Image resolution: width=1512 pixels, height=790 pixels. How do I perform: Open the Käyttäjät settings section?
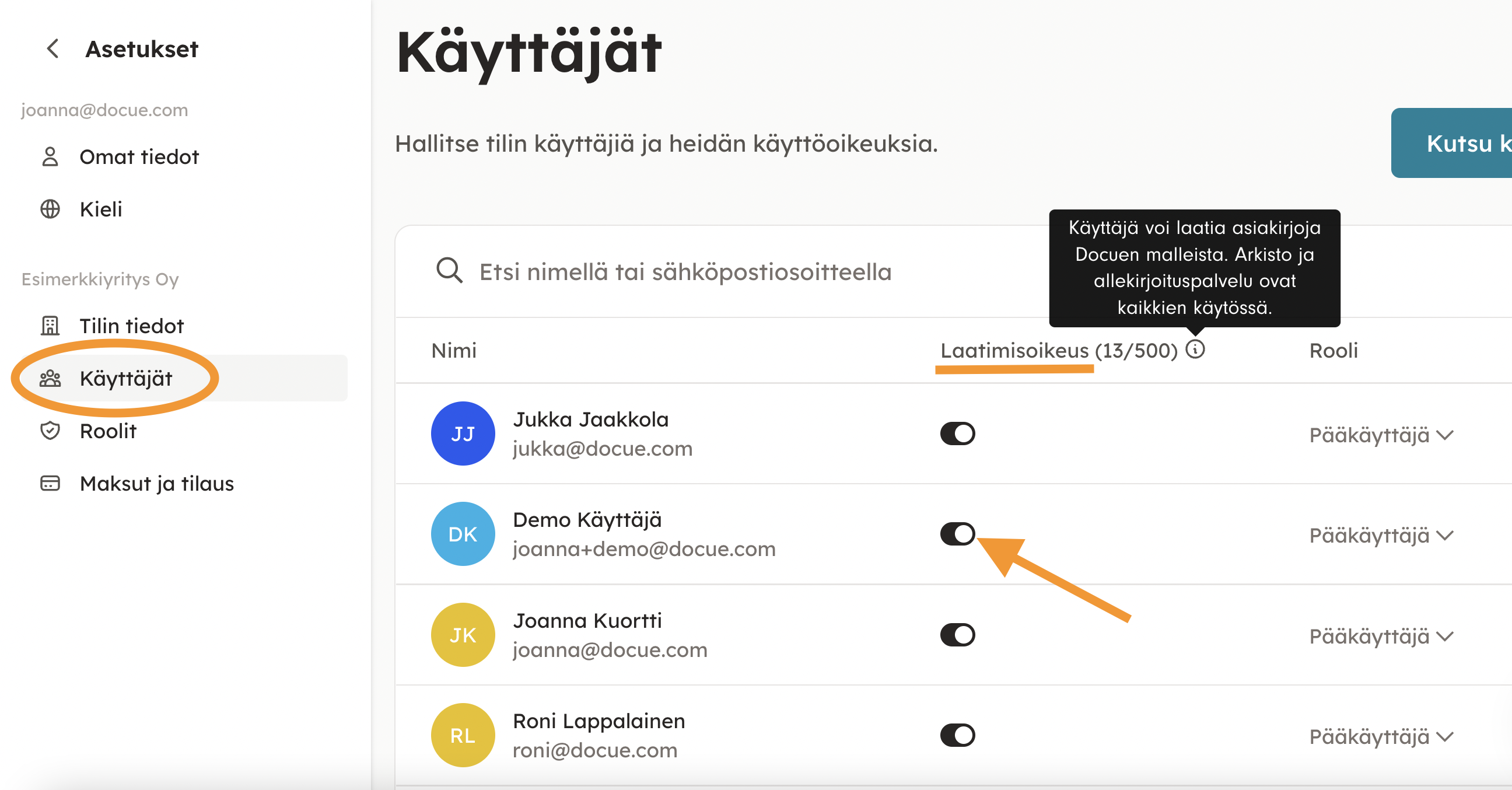125,379
